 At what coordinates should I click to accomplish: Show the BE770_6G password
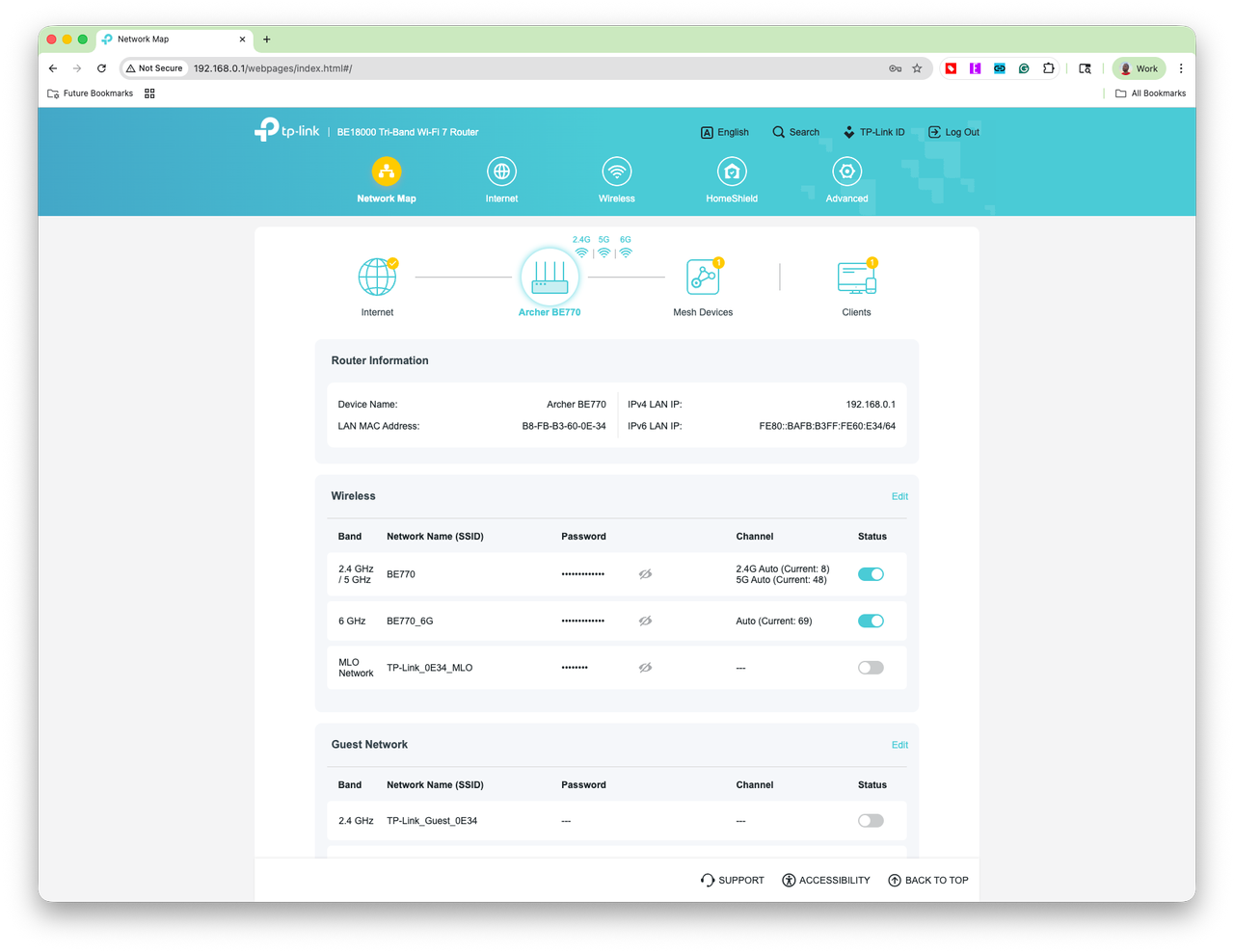645,621
